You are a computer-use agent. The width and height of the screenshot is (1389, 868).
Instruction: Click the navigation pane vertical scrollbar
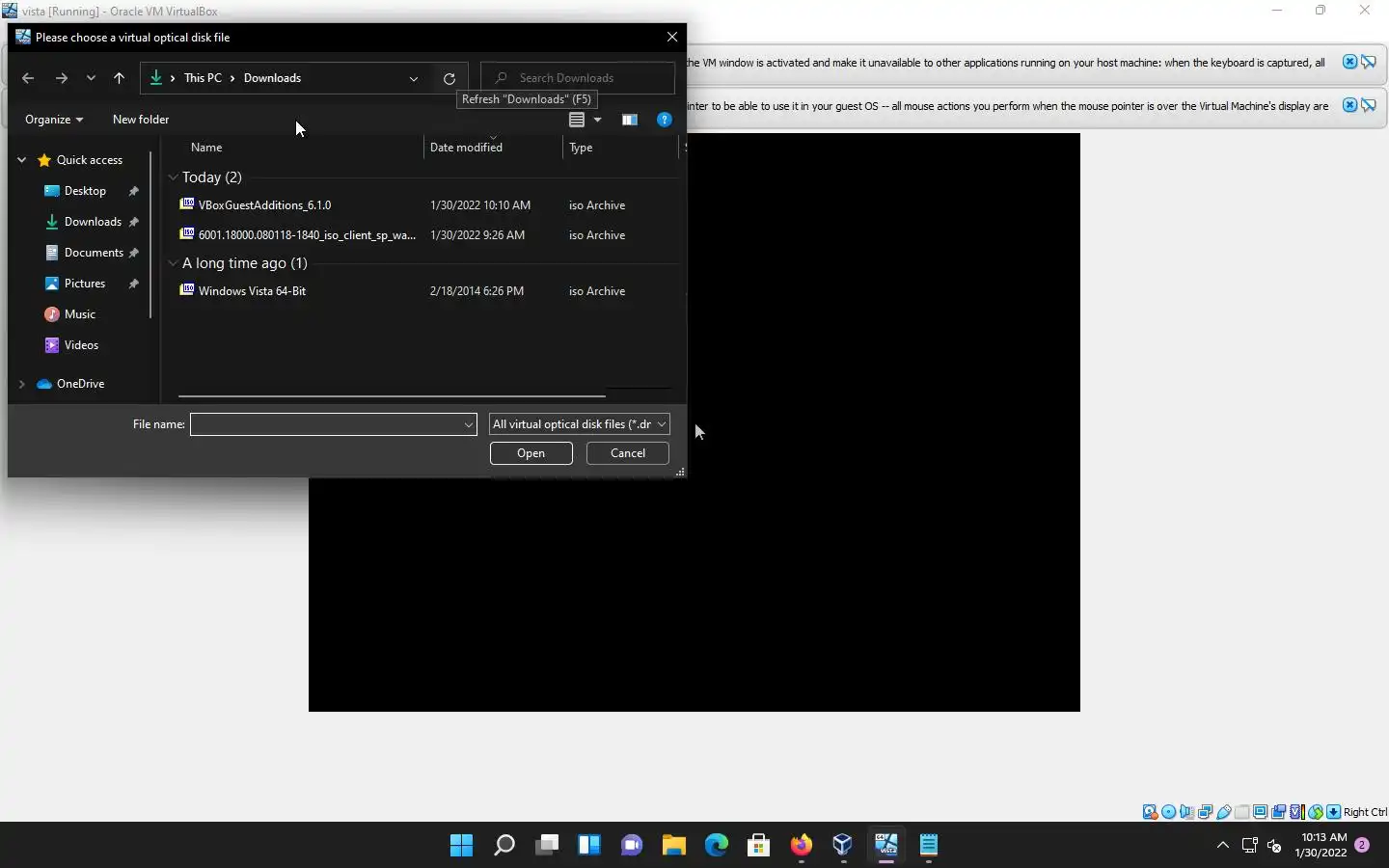[150, 235]
